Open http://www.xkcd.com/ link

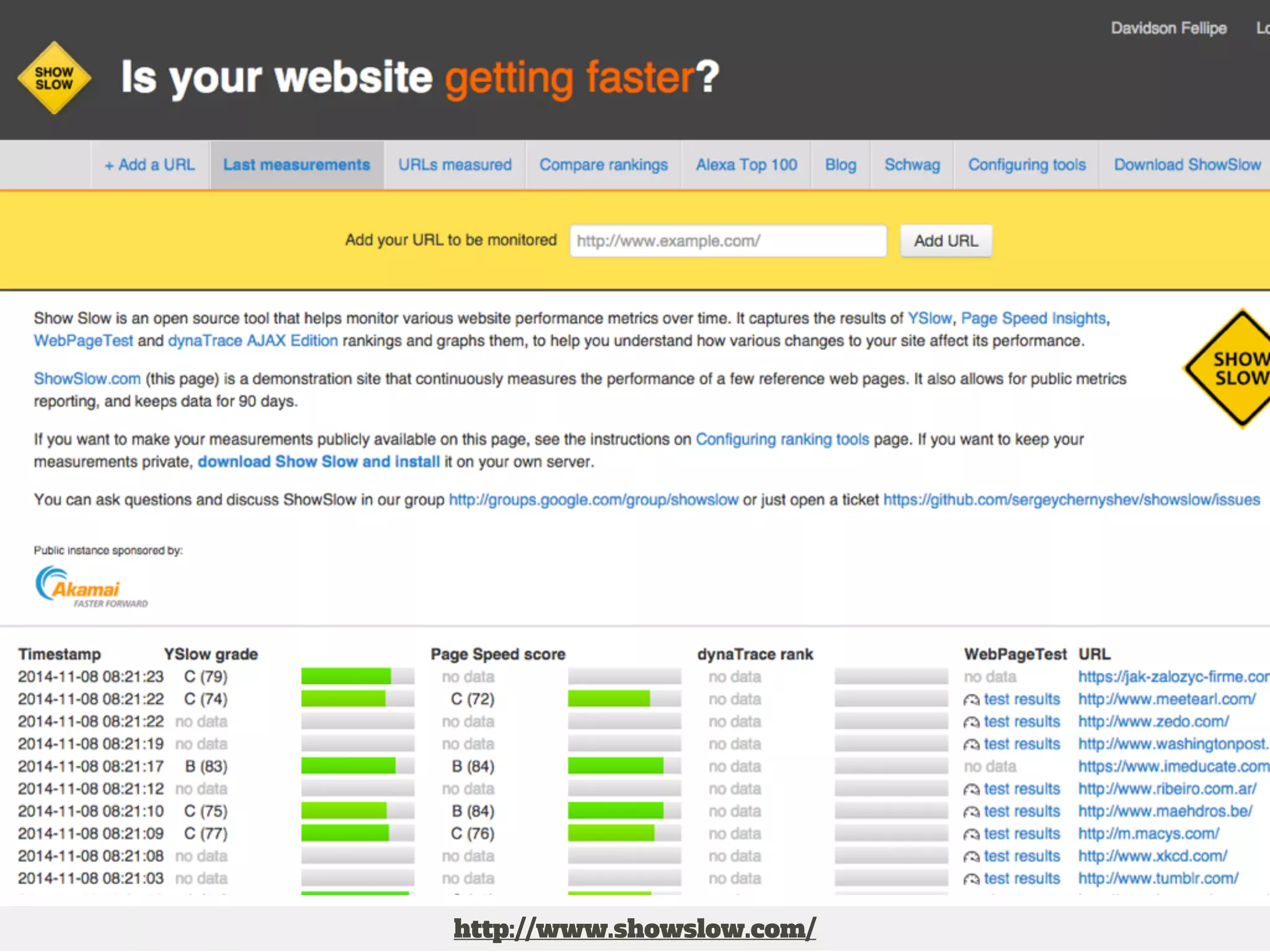(1153, 856)
